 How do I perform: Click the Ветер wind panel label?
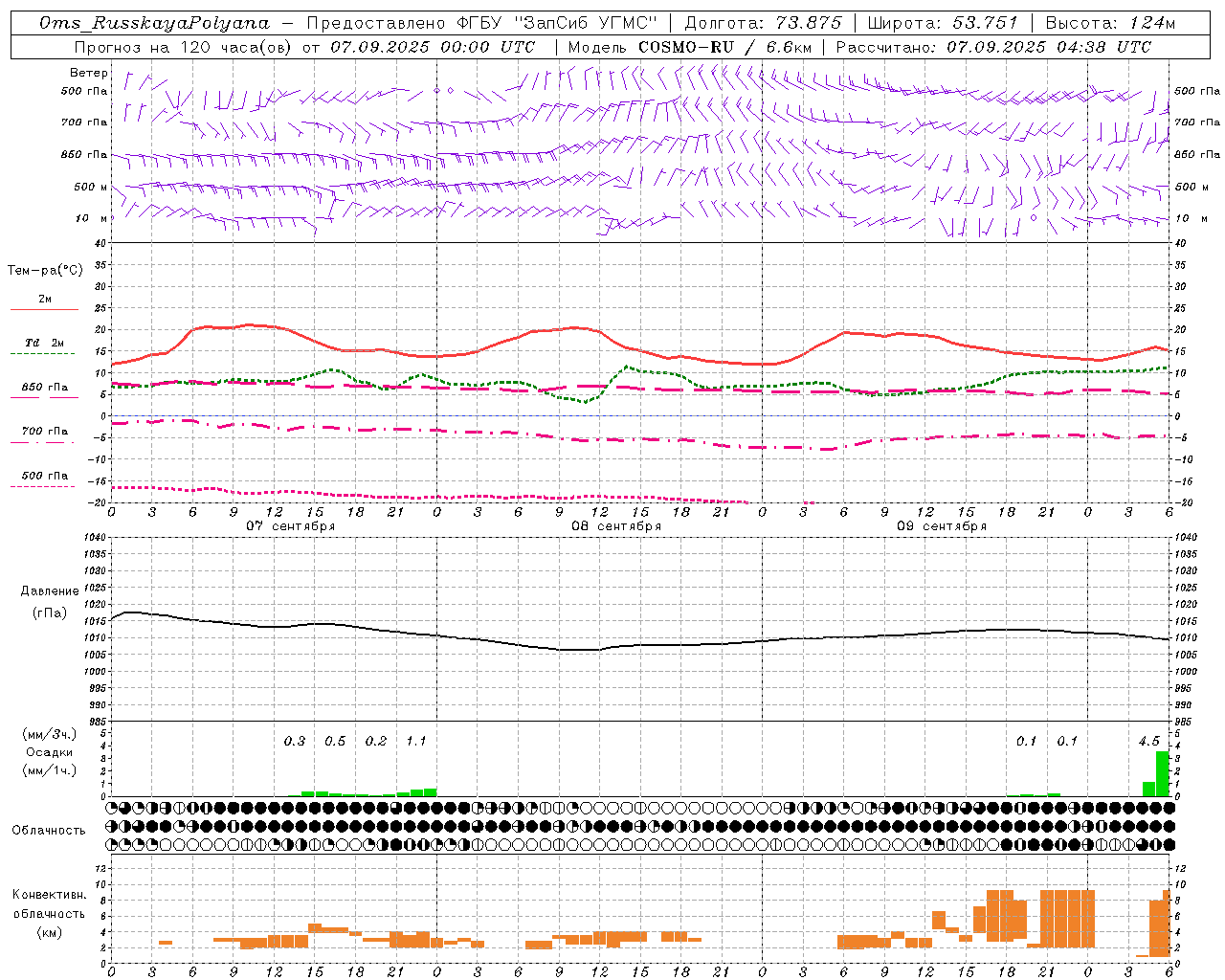[89, 73]
